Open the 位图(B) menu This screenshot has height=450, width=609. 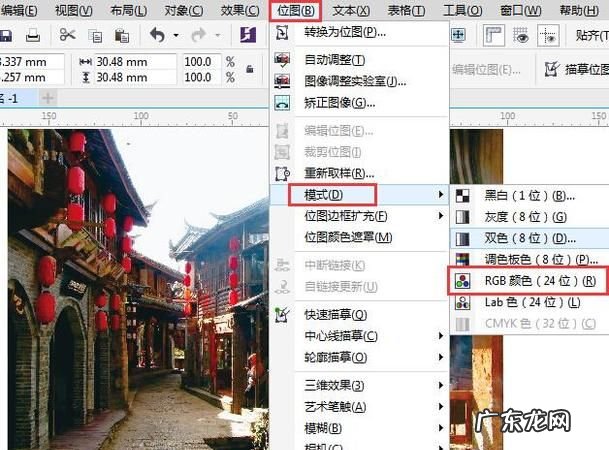296,10
